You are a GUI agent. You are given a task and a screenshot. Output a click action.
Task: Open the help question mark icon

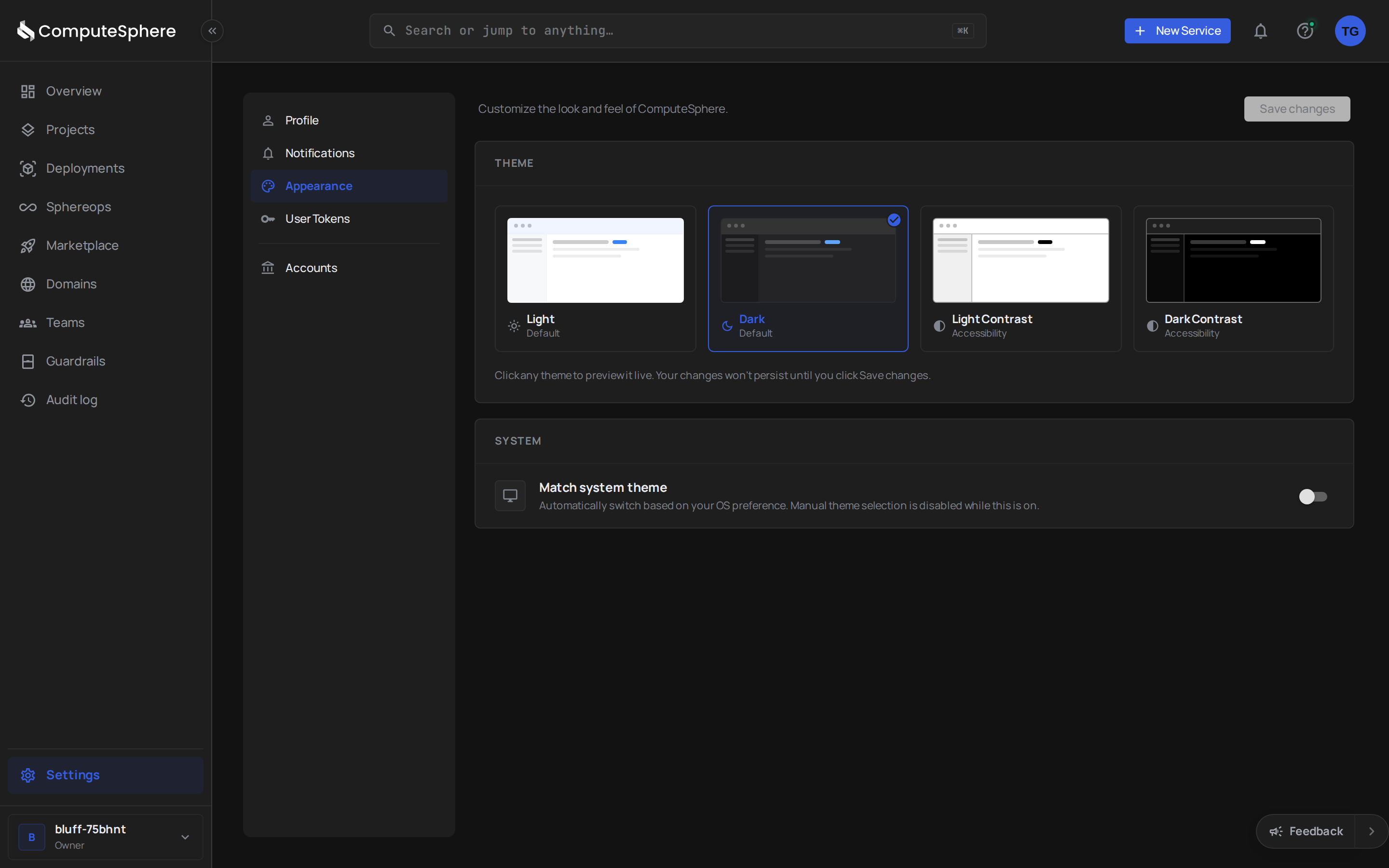point(1305,31)
